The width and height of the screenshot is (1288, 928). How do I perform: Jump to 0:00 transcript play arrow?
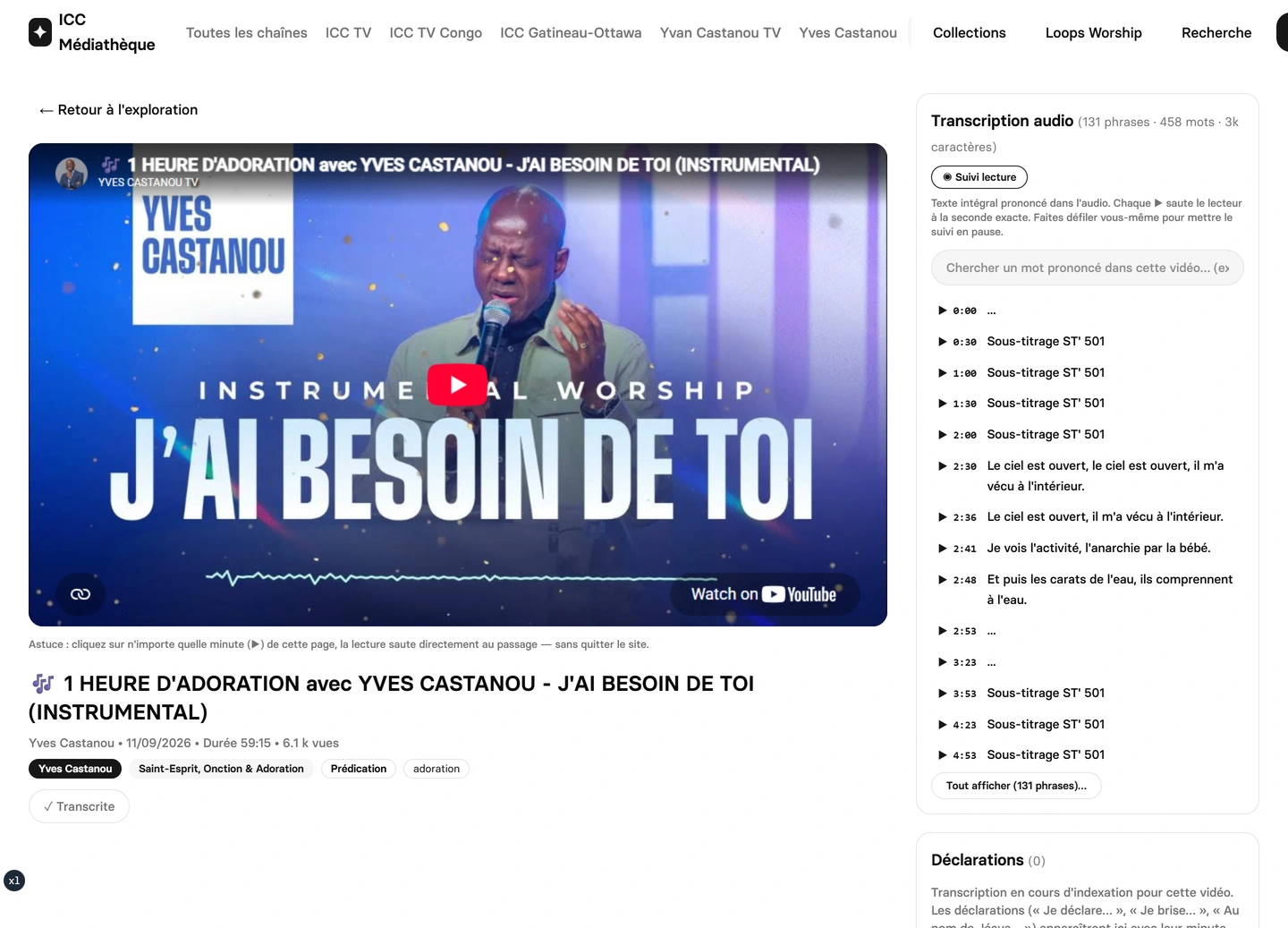[942, 311]
